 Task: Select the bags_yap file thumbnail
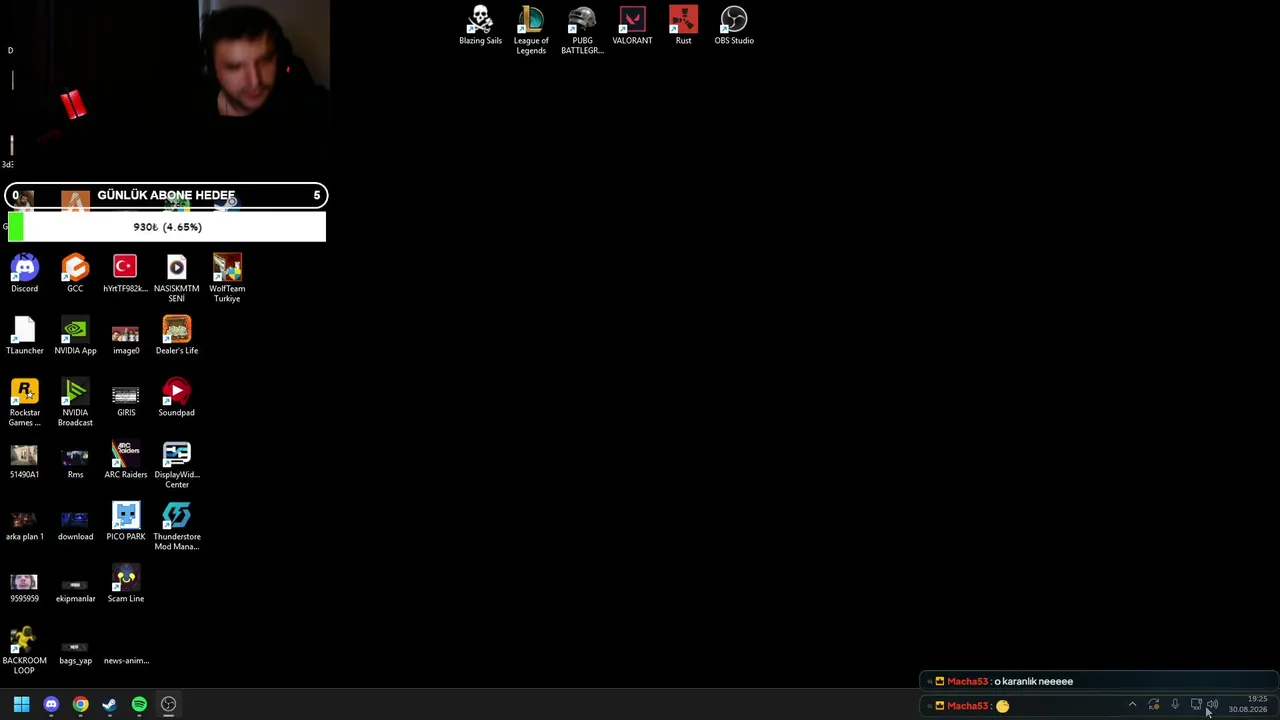tap(75, 646)
